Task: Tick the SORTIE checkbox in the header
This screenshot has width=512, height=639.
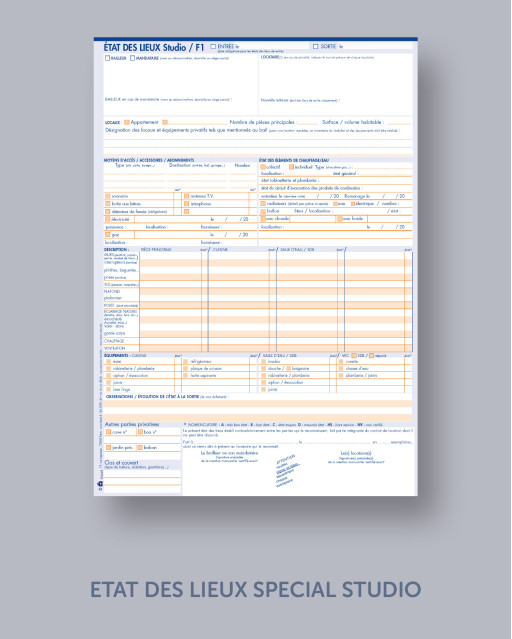Action: (x=315, y=46)
